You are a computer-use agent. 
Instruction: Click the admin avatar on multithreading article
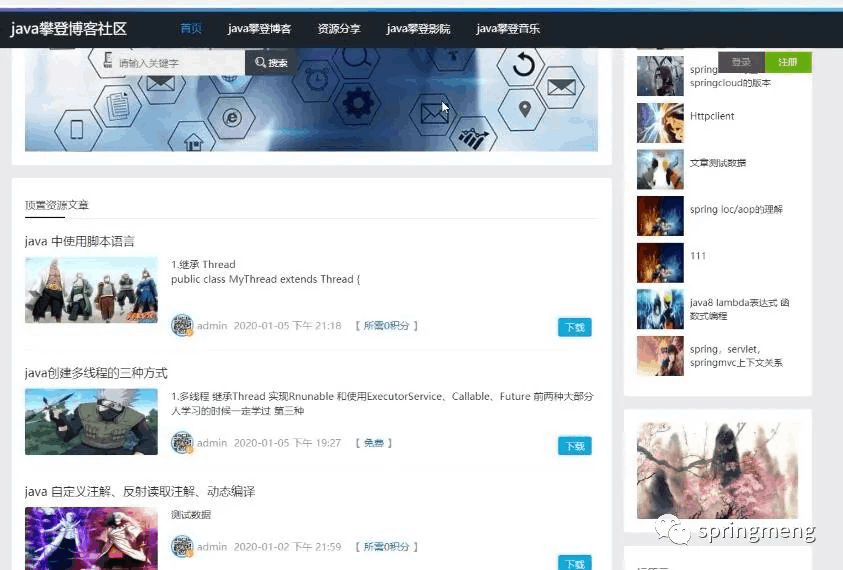(182, 443)
